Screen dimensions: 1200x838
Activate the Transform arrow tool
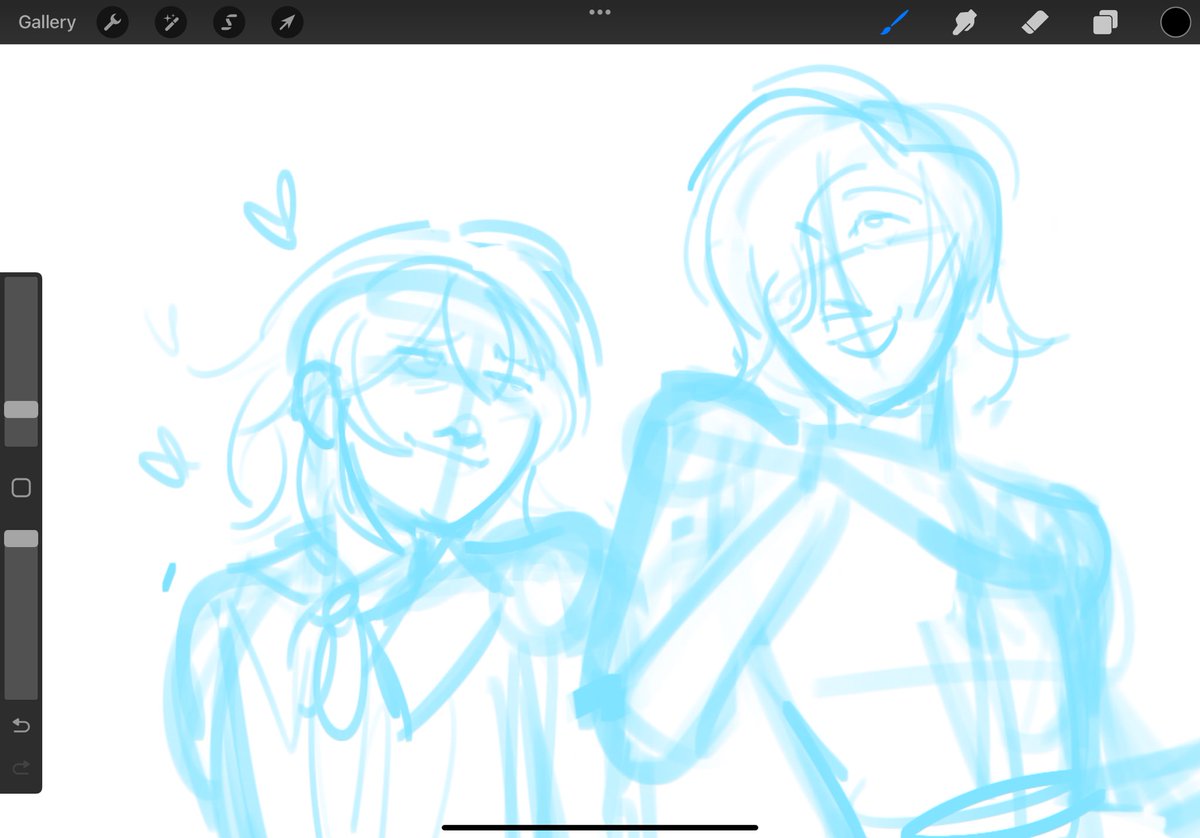point(288,22)
